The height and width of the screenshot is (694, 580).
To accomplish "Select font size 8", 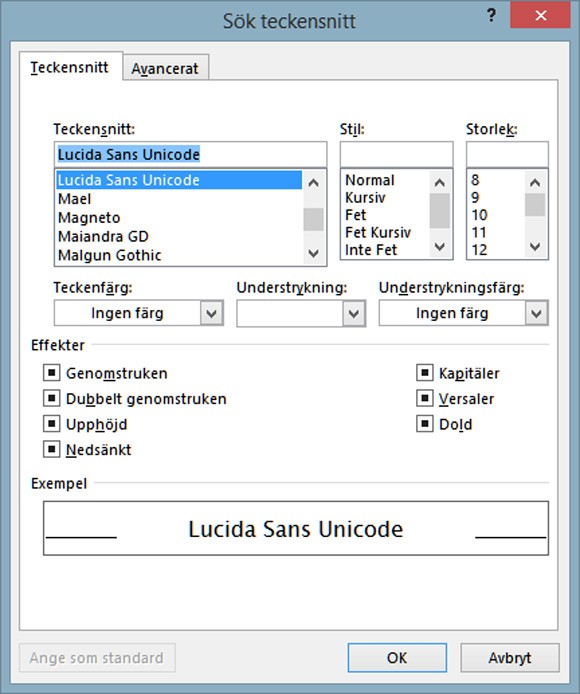I will [x=496, y=180].
